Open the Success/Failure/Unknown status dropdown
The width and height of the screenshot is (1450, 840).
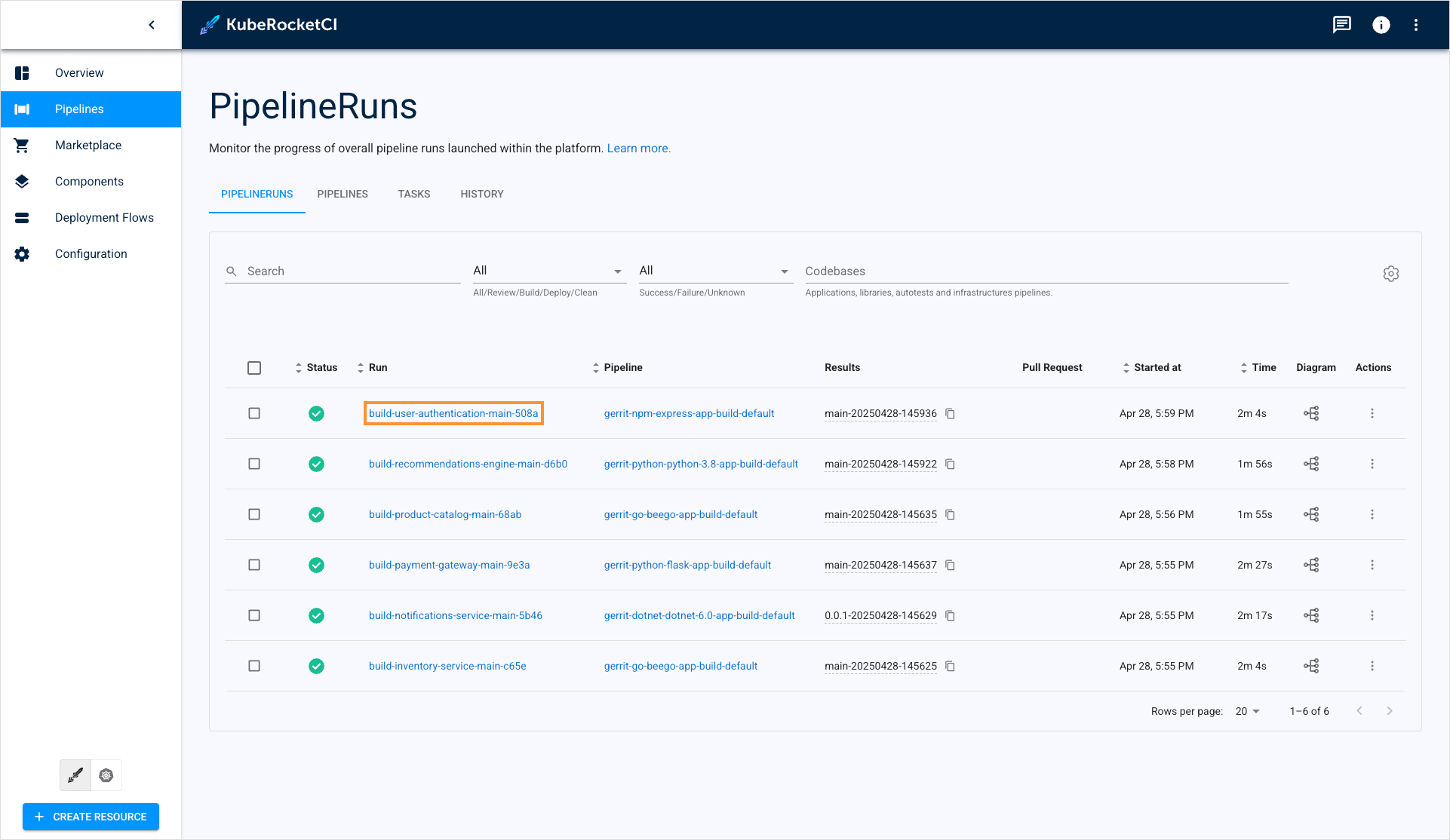[x=714, y=271]
